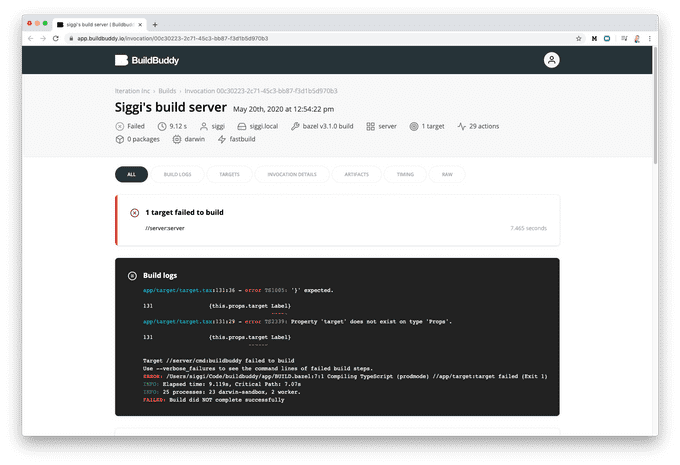Click the Build logs header icon
This screenshot has height=465, width=680.
coord(132,275)
